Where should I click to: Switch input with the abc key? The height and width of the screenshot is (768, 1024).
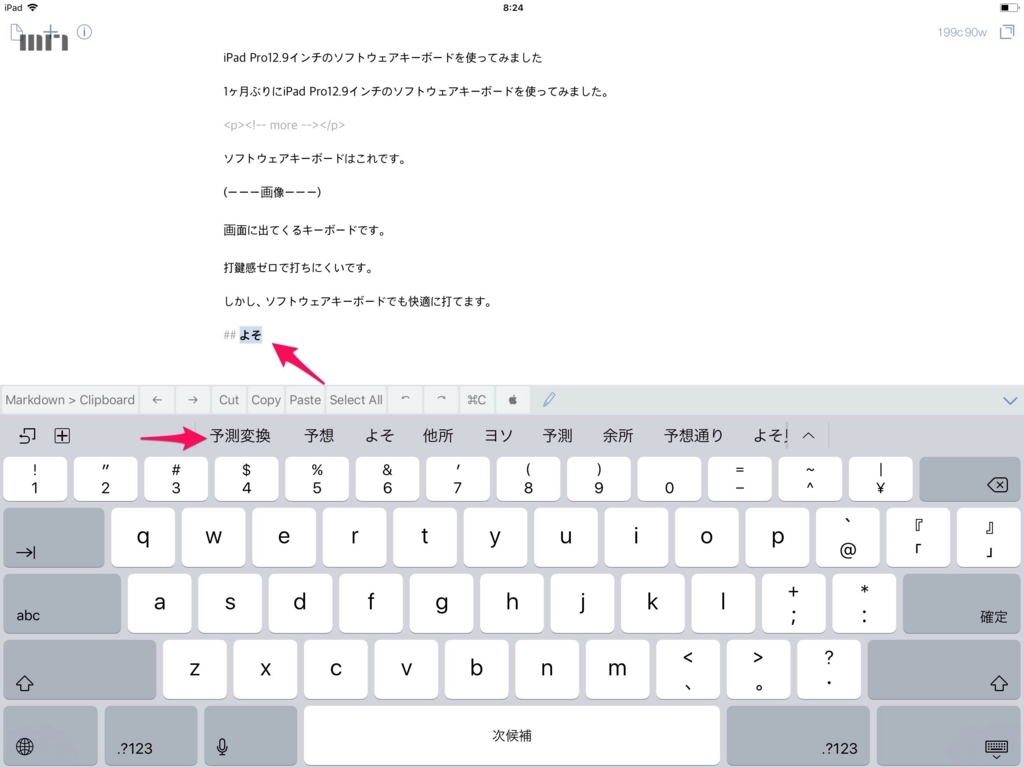62,603
